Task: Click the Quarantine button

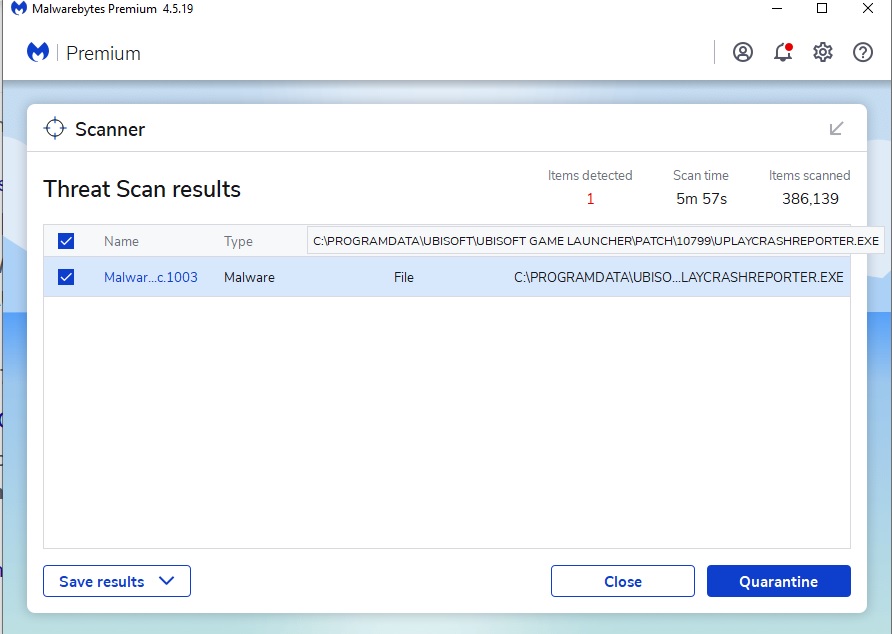Action: tap(778, 581)
